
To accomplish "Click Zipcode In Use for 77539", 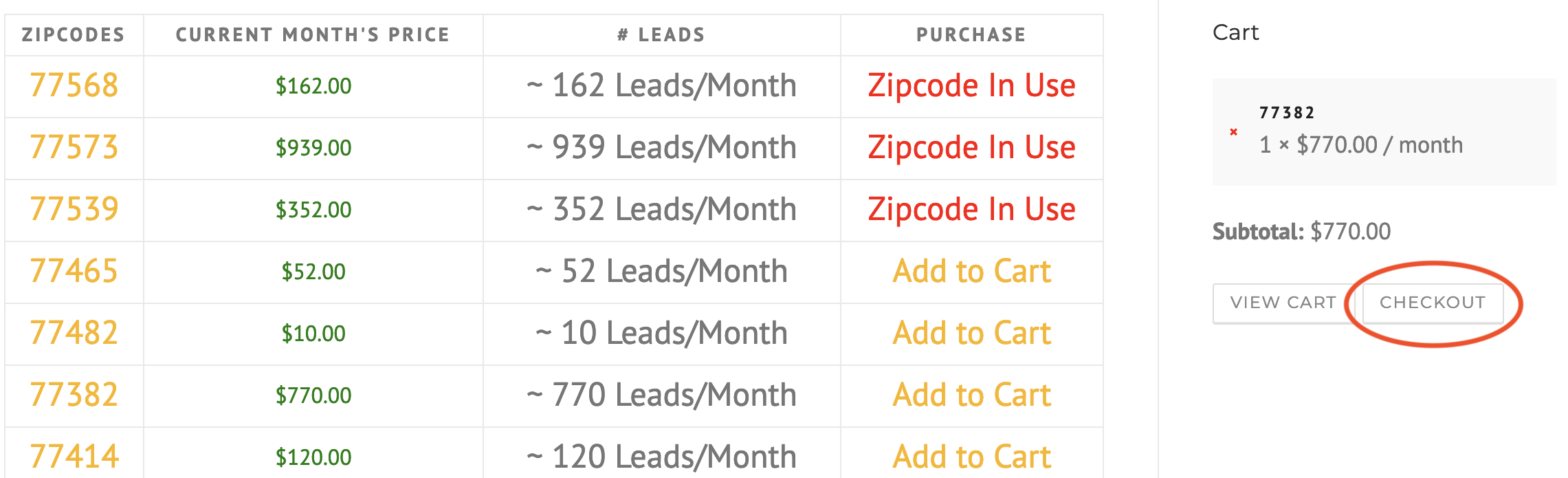I will [971, 210].
